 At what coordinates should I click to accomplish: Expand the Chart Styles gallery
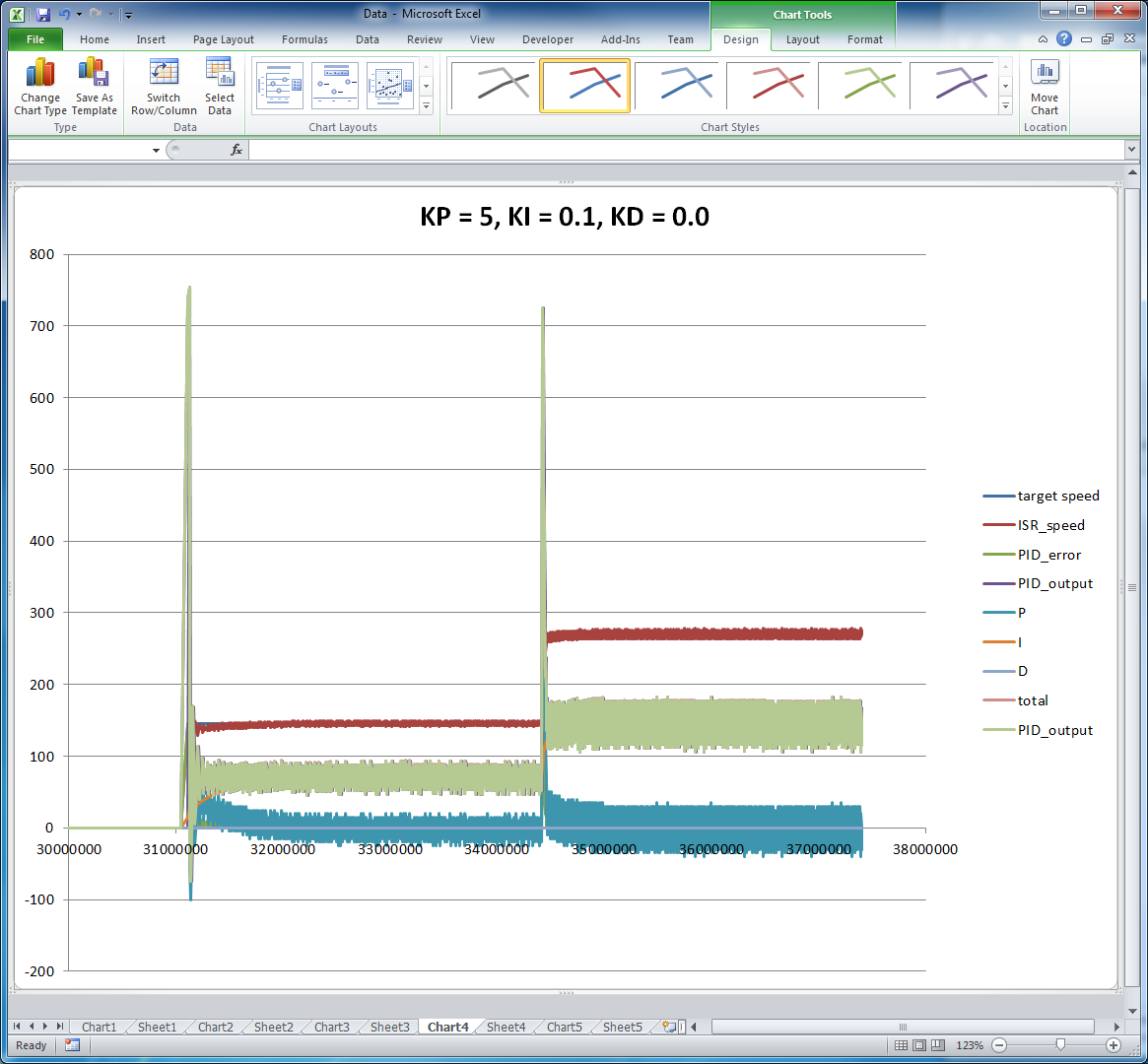[1006, 106]
